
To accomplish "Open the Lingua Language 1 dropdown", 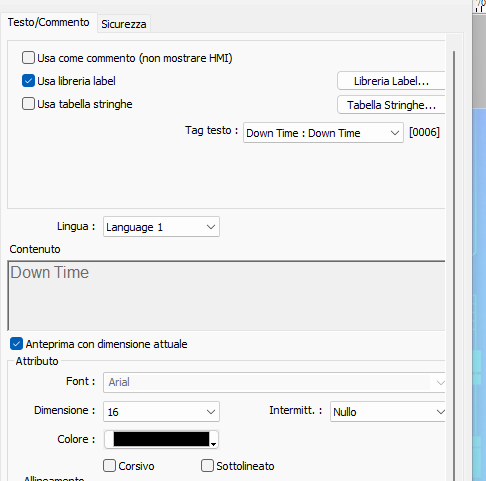I will (161, 227).
